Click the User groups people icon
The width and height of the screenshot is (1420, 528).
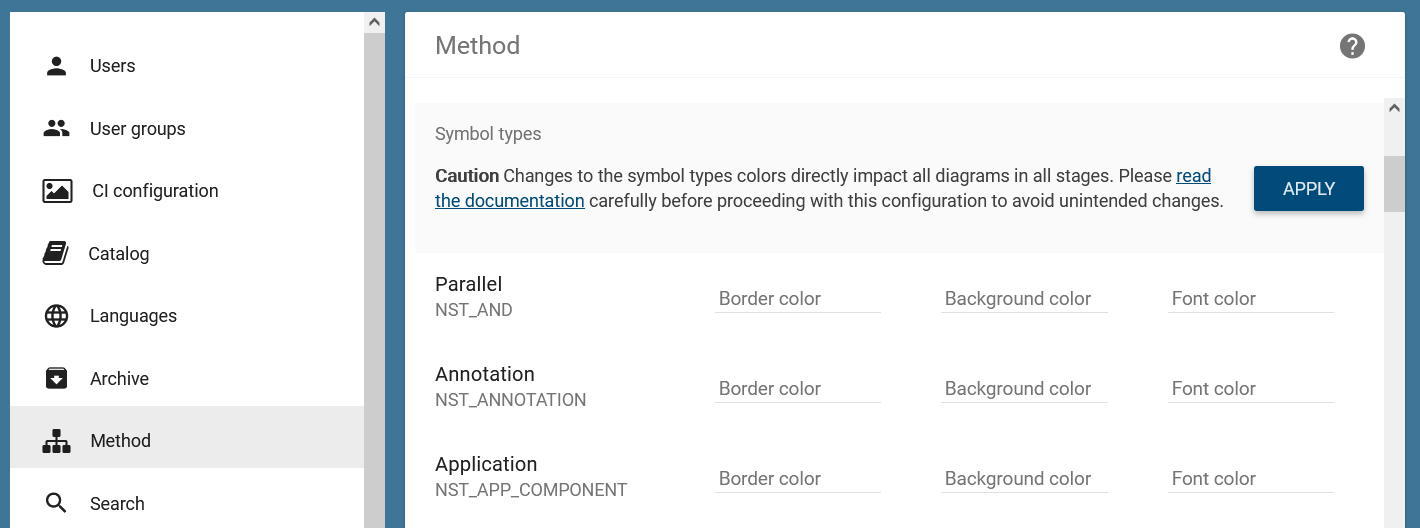[57, 128]
